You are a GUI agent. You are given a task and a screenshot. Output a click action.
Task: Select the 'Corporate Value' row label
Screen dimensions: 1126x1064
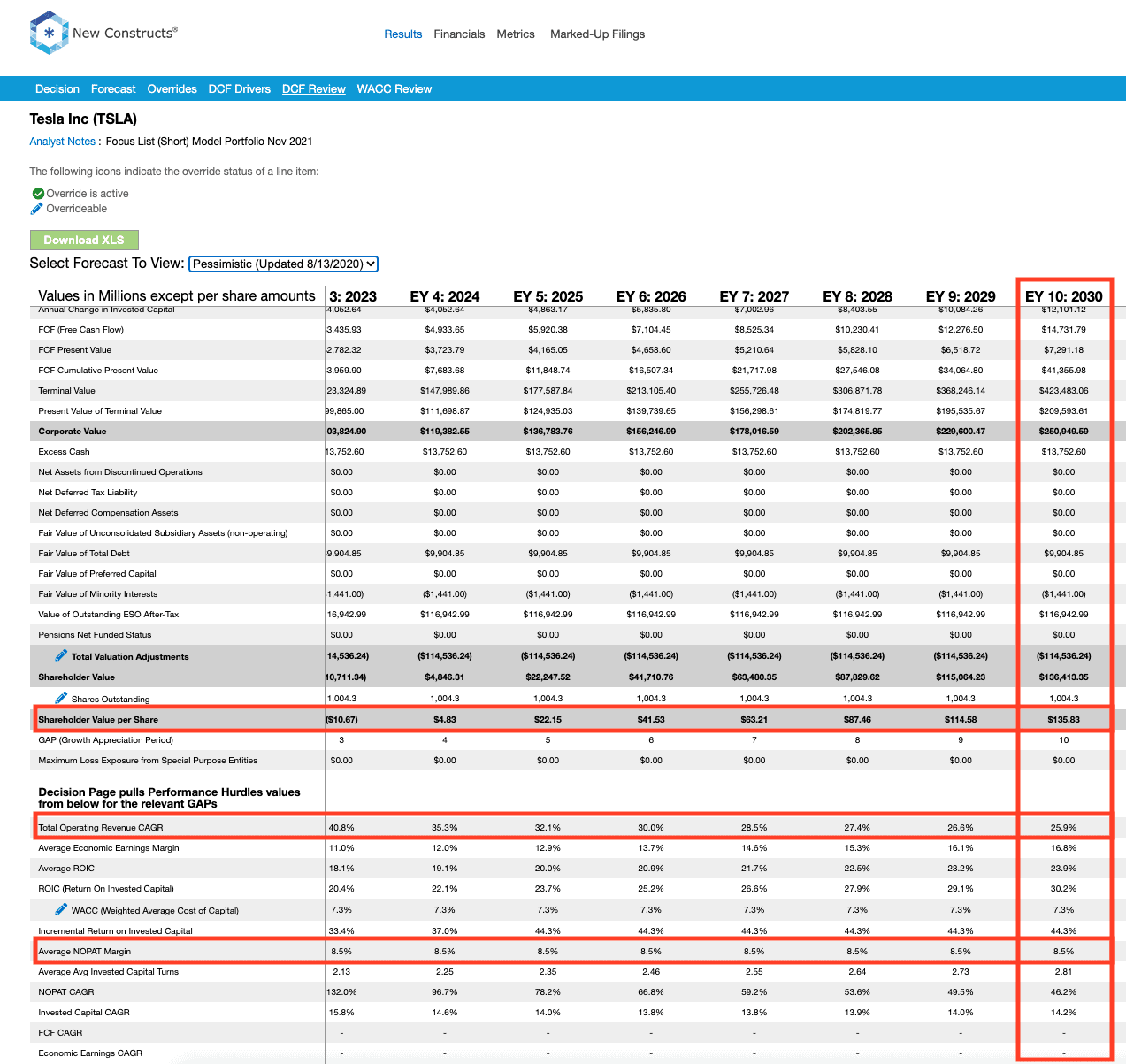[73, 432]
